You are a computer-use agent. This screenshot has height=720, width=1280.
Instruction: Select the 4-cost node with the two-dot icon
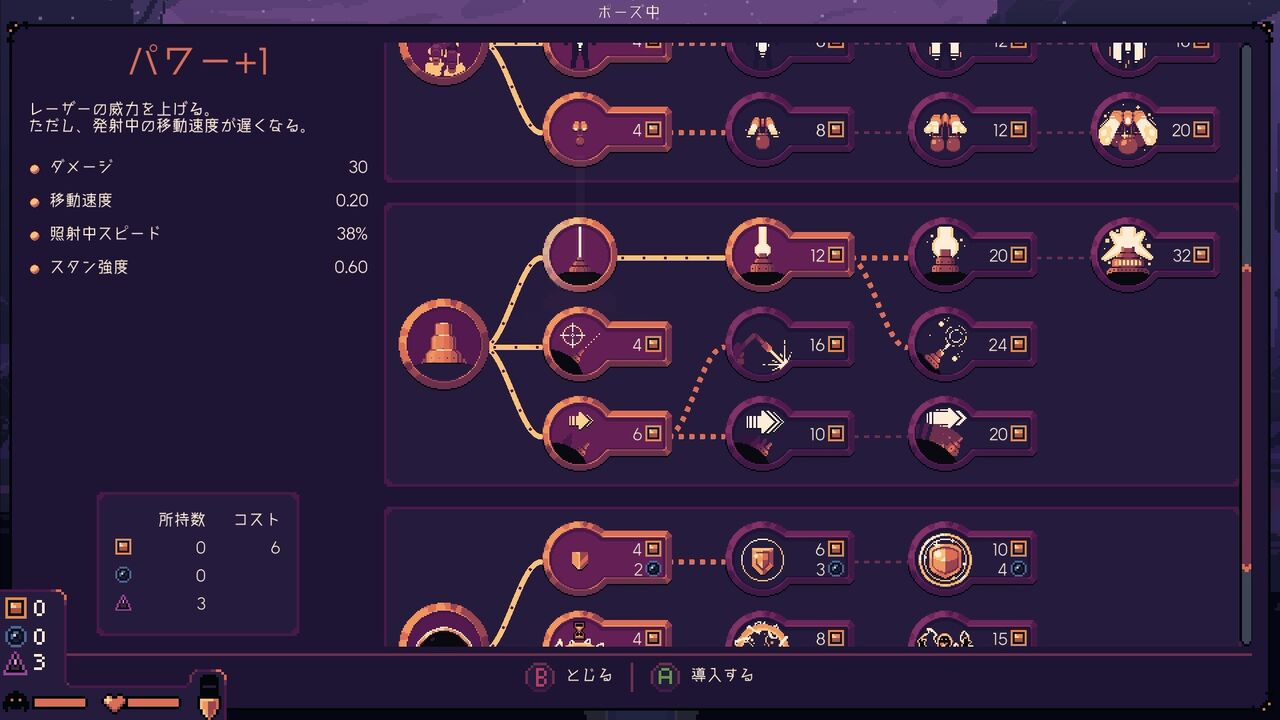607,130
